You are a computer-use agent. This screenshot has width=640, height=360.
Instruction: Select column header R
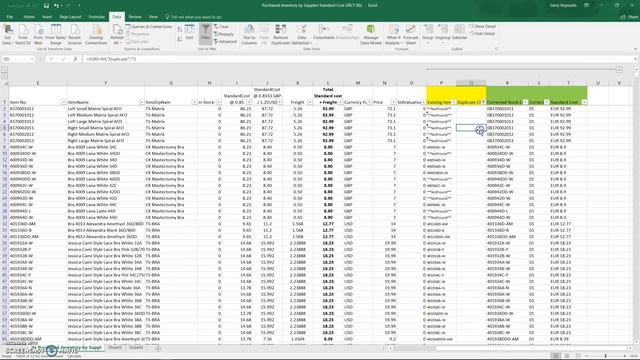coord(507,83)
